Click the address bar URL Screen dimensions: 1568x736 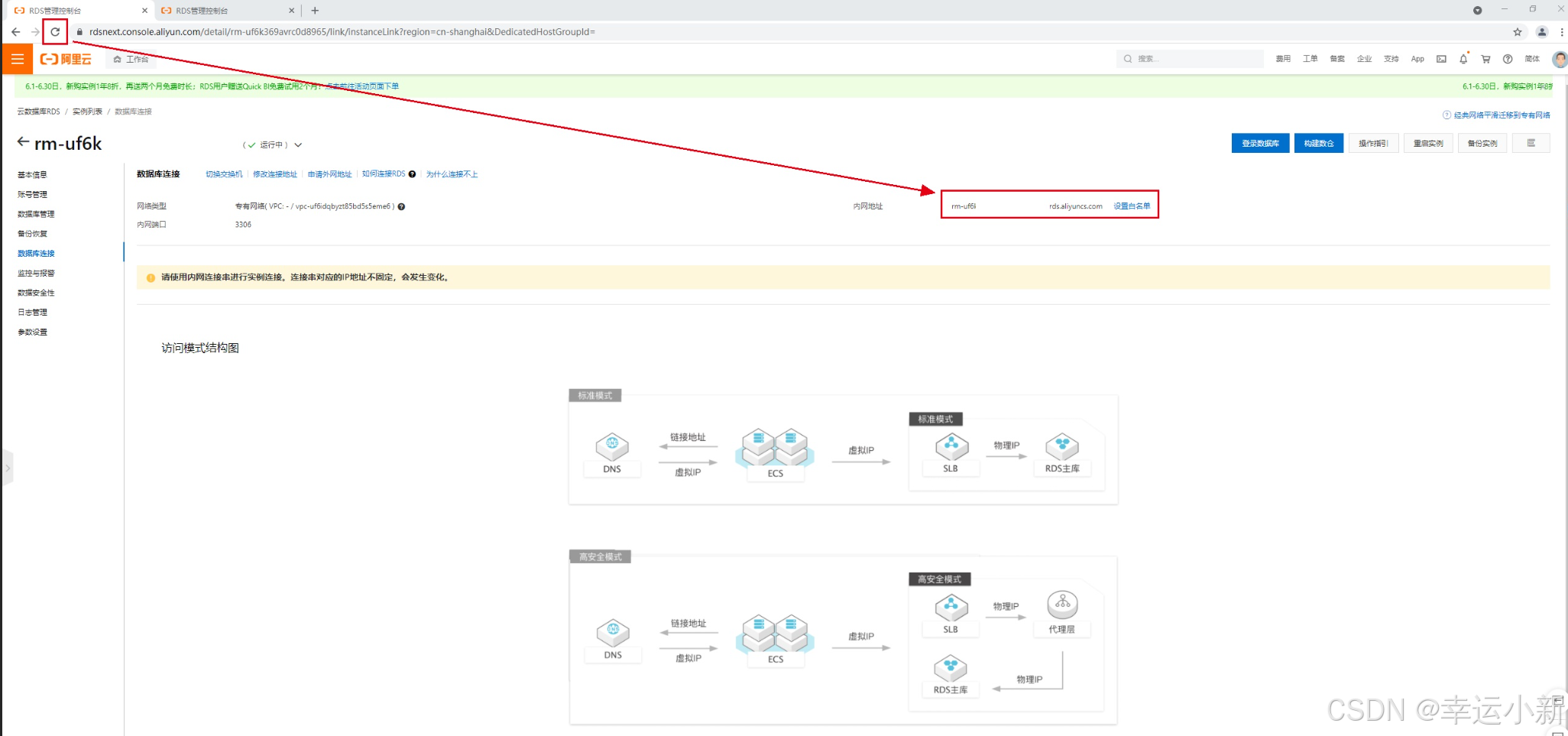point(342,32)
